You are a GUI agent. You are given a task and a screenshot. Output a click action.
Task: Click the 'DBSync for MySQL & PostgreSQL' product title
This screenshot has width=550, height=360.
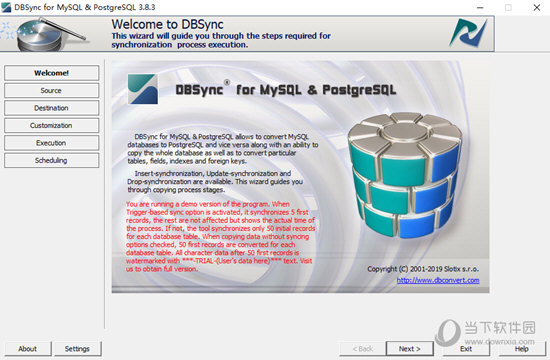click(x=286, y=89)
